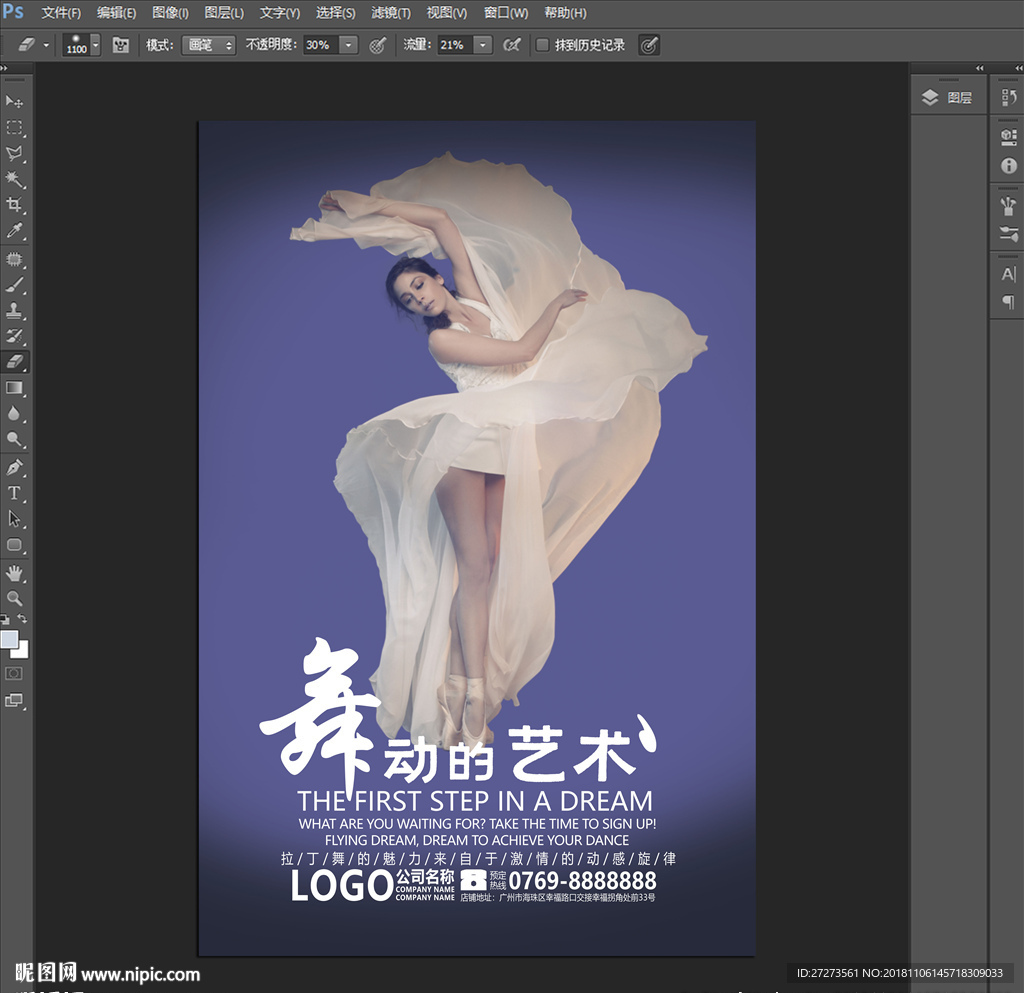Select the Rectangular Marquee tool
Viewport: 1024px width, 993px height.
pyautogui.click(x=14, y=127)
